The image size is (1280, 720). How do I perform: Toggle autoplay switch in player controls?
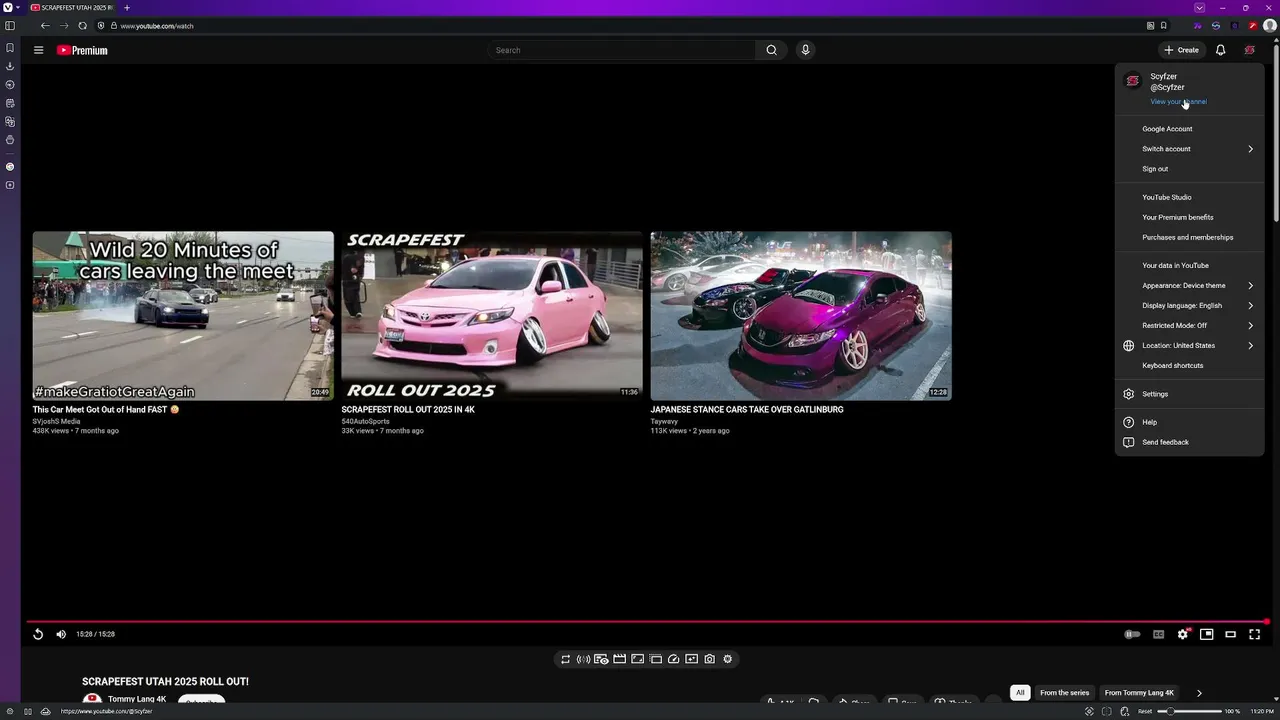[x=1132, y=634]
